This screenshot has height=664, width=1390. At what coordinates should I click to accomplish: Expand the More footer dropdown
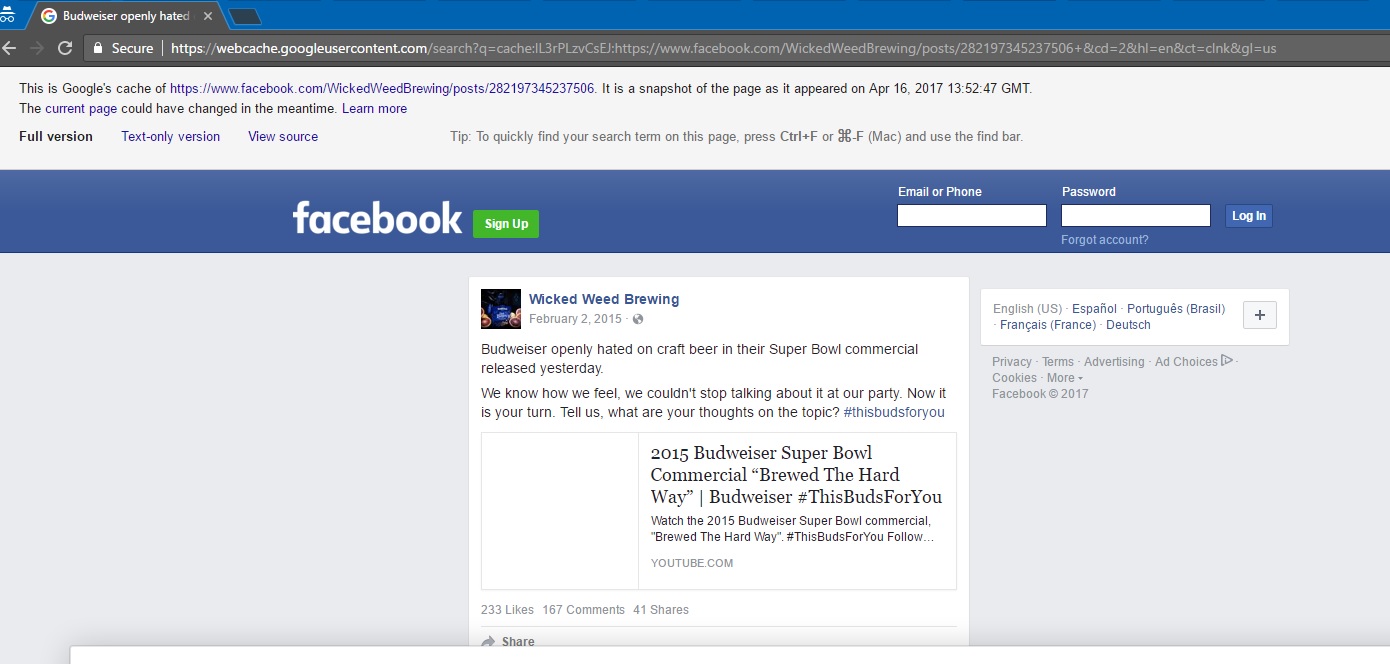coord(1064,378)
